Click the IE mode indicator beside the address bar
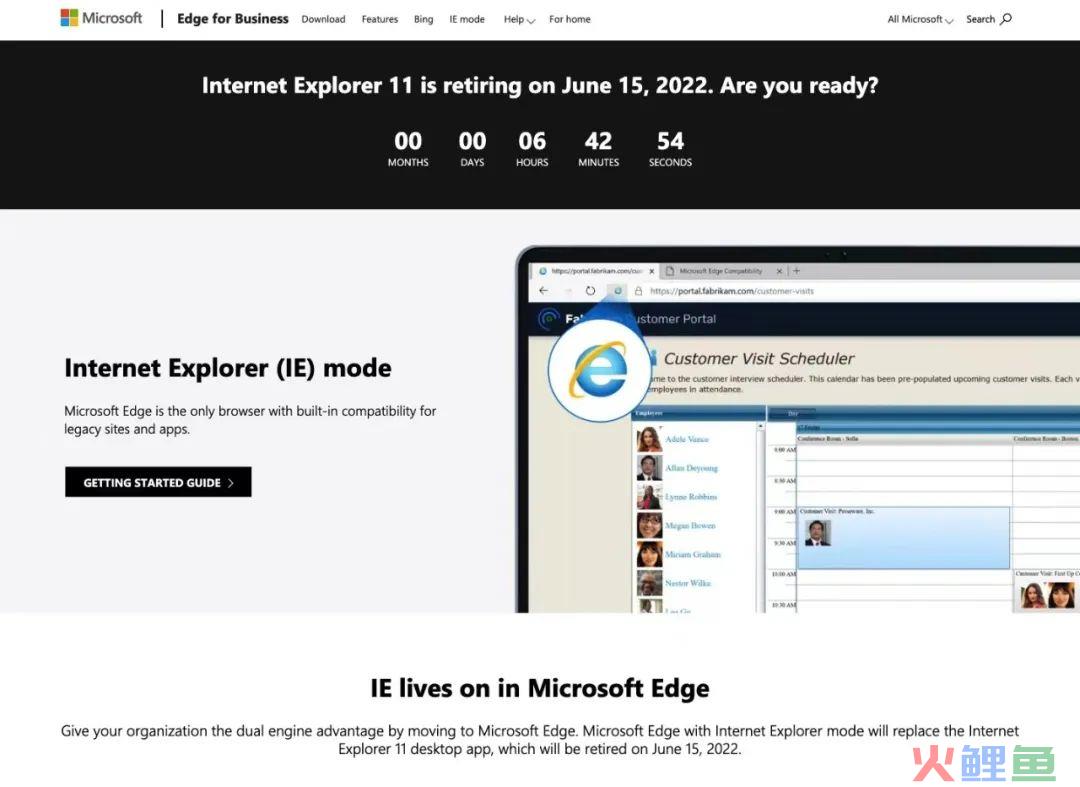 617,291
